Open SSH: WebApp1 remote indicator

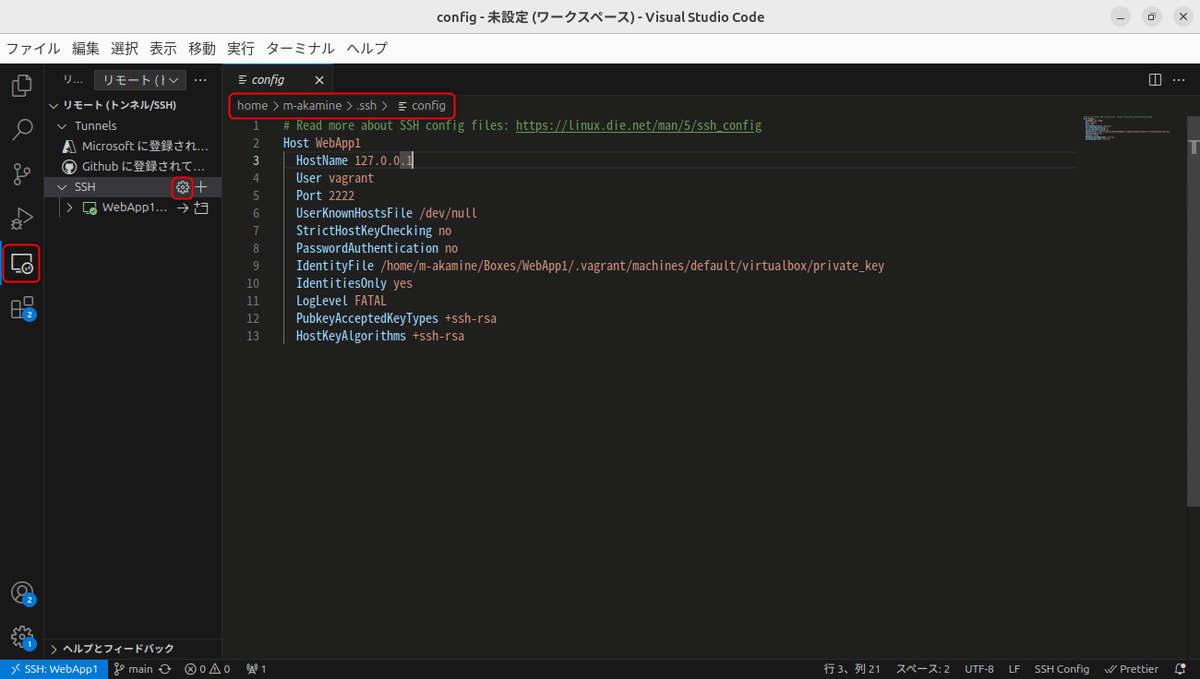pyautogui.click(x=54, y=669)
